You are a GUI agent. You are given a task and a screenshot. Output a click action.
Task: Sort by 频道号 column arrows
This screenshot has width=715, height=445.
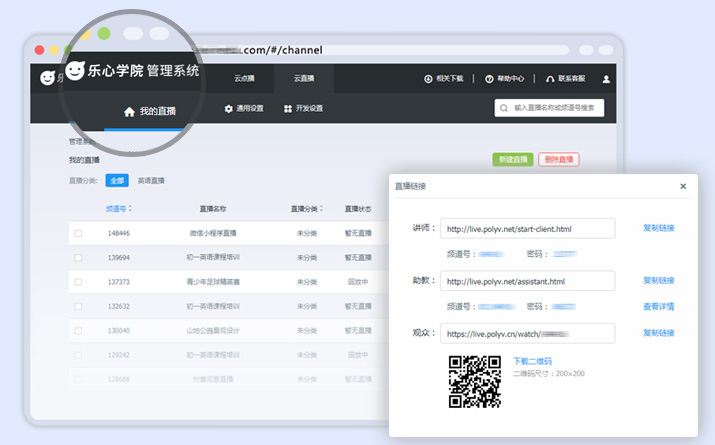[x=130, y=209]
